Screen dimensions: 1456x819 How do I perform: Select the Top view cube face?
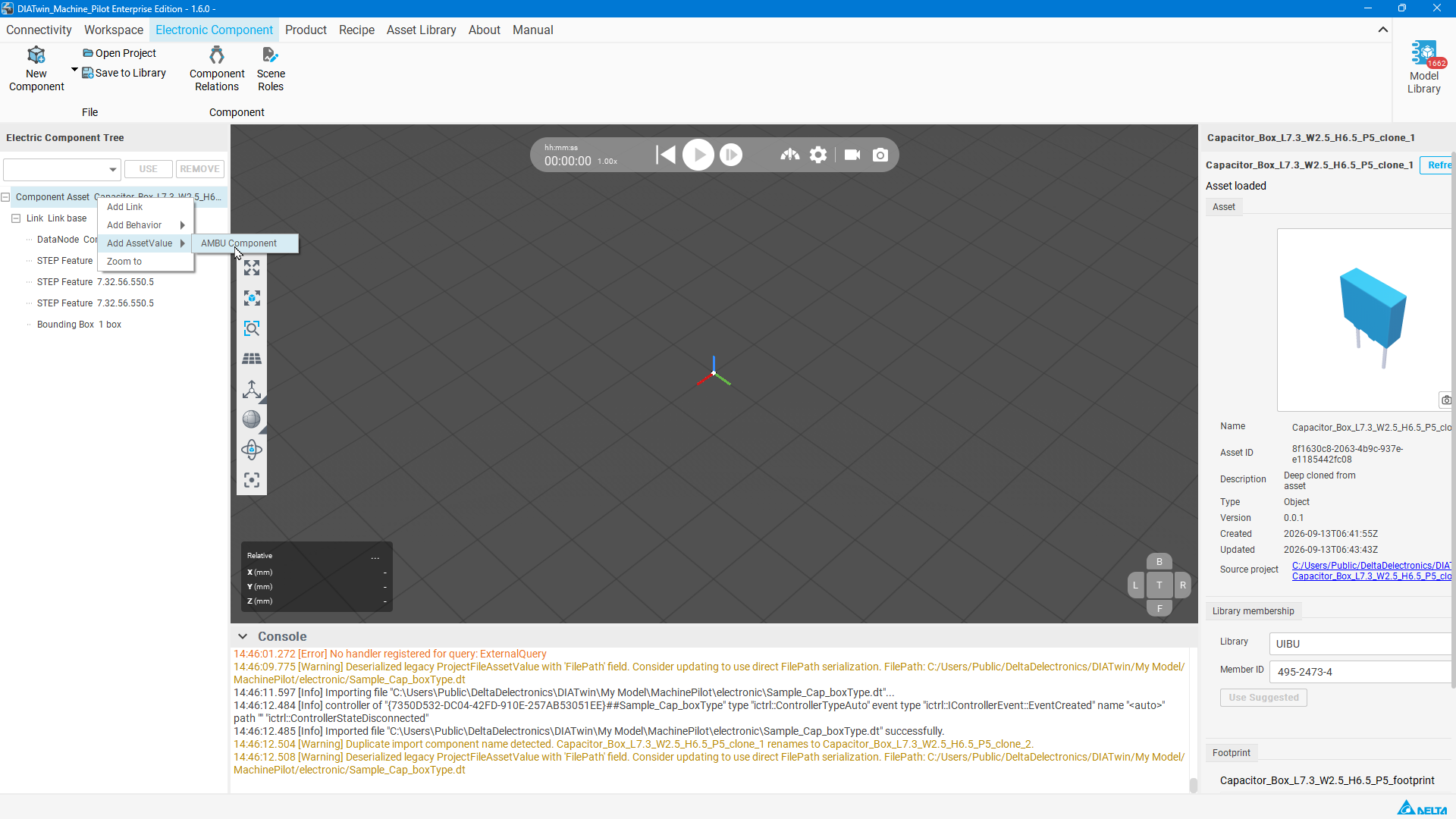(1159, 585)
